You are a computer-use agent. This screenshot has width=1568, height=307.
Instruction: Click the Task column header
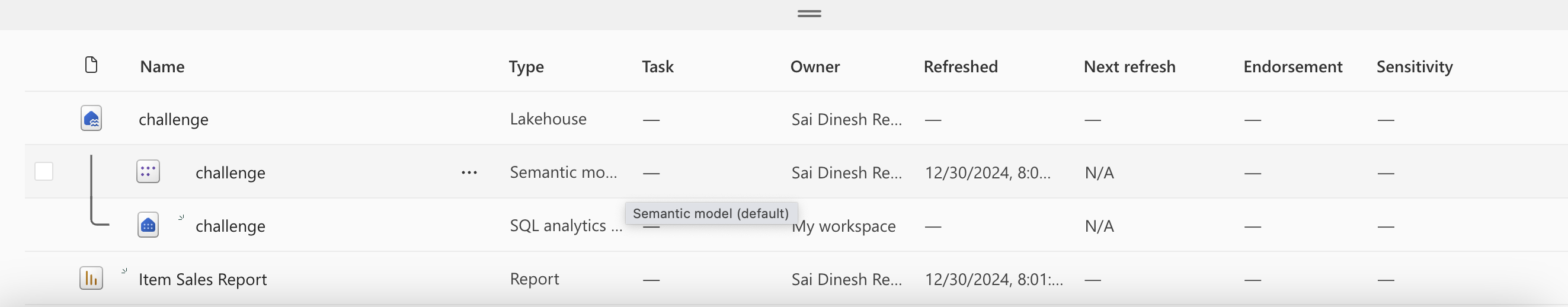pyautogui.click(x=657, y=66)
